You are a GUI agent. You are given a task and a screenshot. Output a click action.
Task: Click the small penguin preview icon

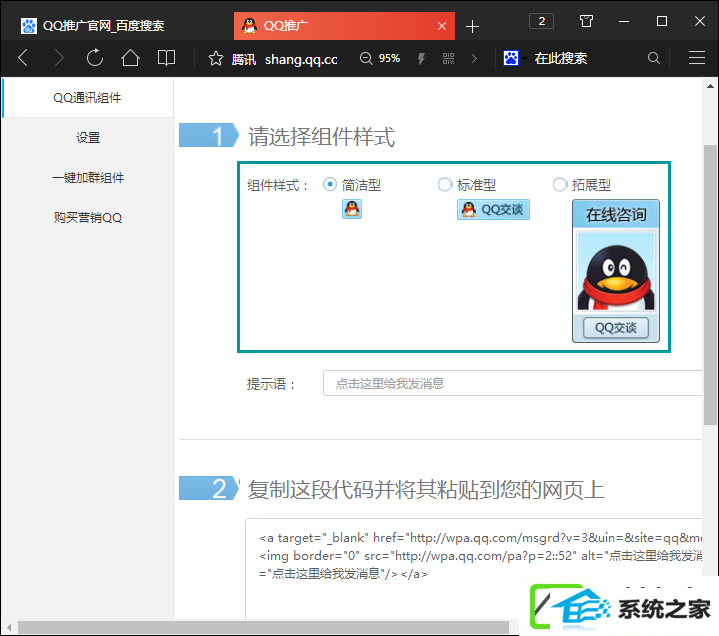(352, 209)
